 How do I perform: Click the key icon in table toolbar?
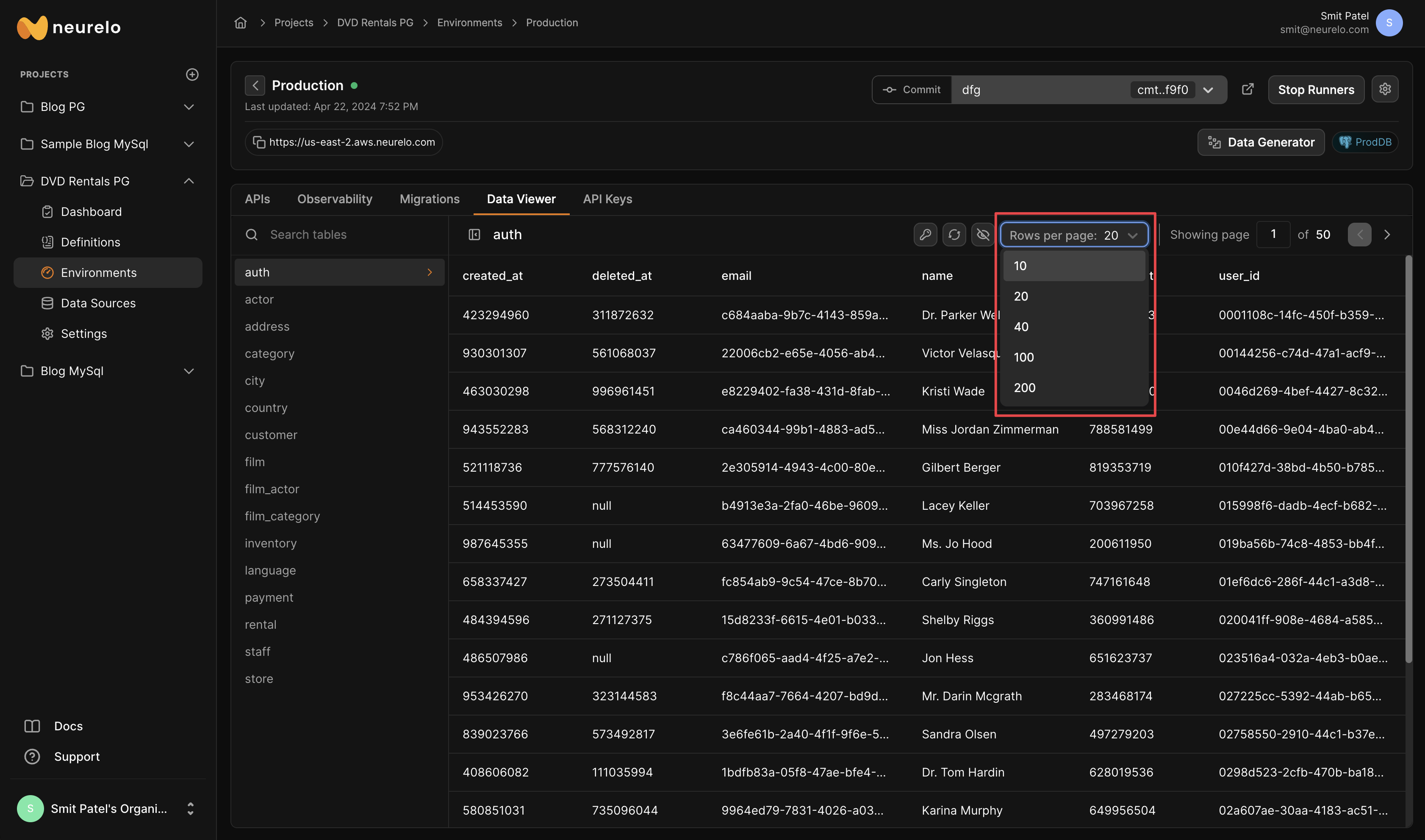pyautogui.click(x=925, y=234)
